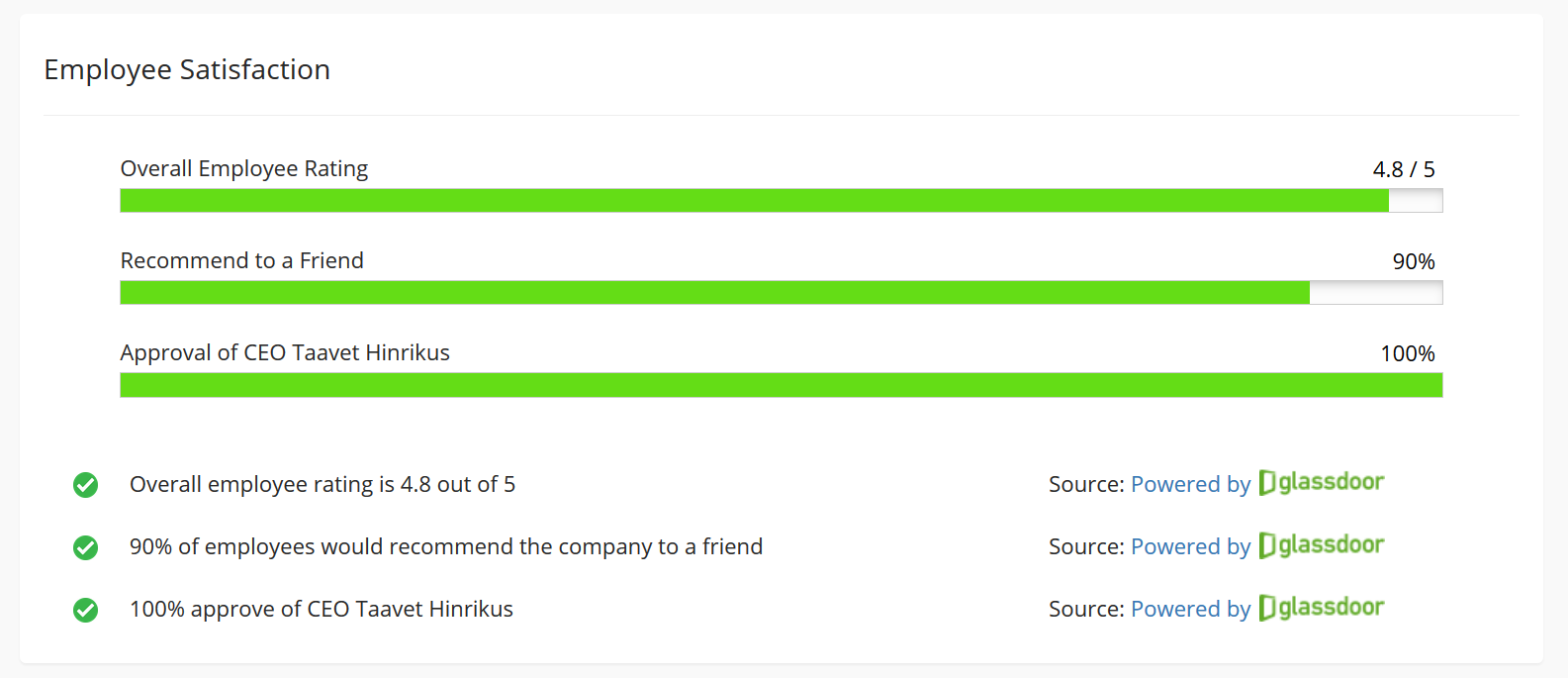
Task: Click green checkmark beside overall employee rating statement
Action: (x=86, y=485)
